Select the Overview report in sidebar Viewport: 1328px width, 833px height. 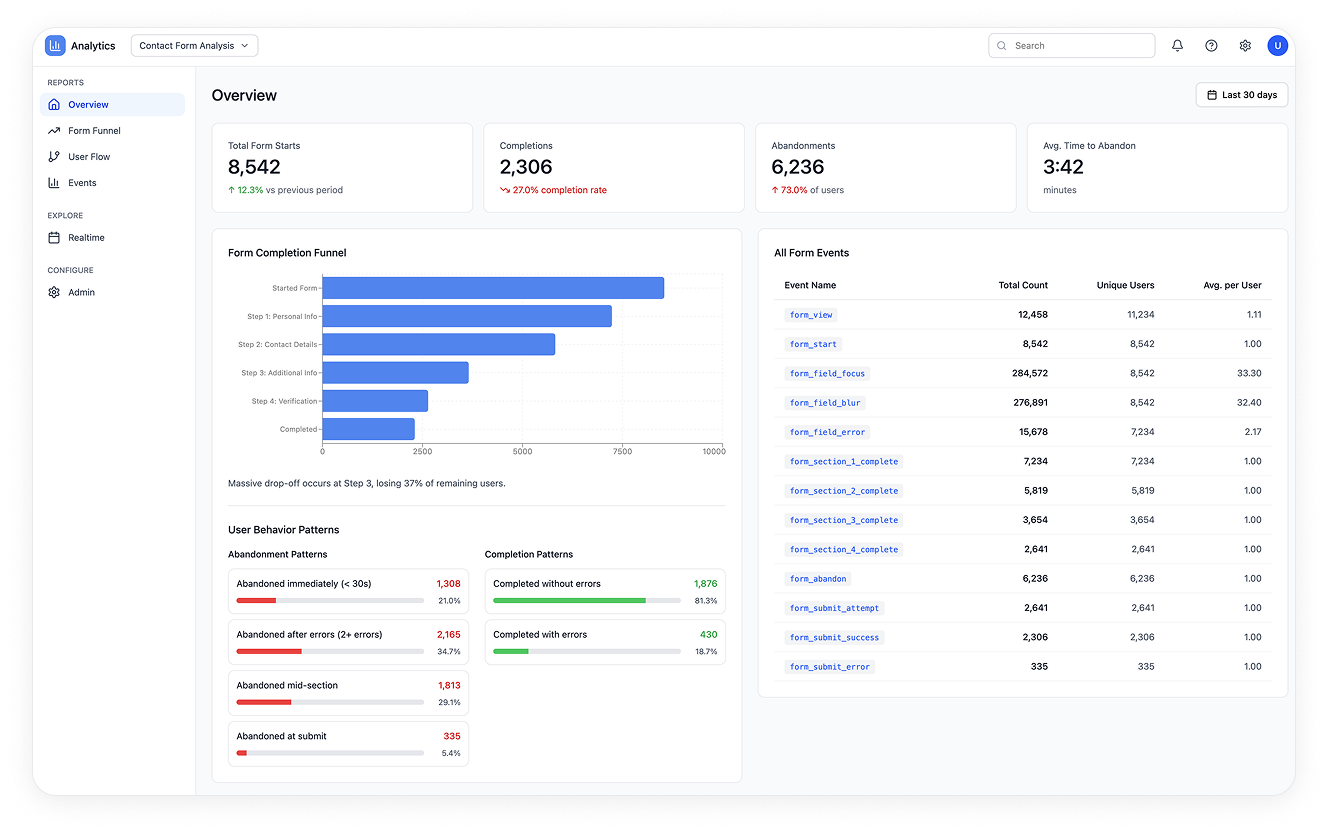(x=112, y=104)
